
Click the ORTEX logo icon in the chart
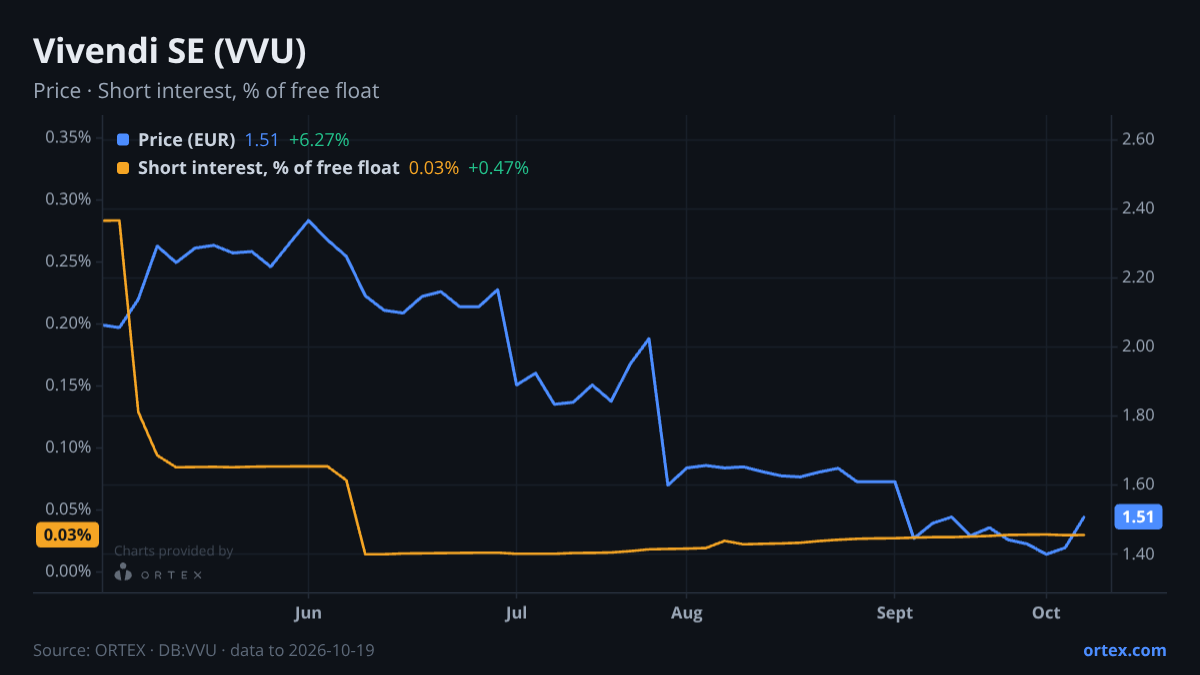[x=123, y=572]
